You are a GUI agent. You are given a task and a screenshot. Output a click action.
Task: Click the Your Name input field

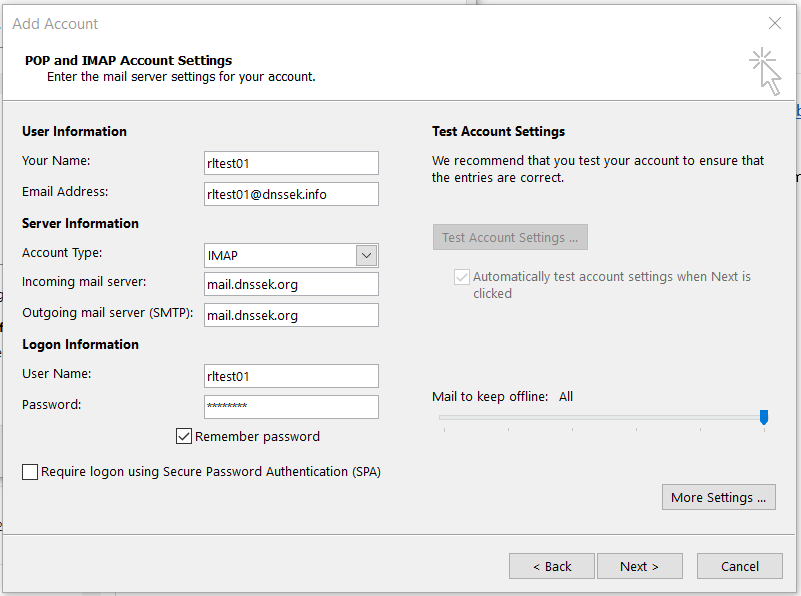291,163
